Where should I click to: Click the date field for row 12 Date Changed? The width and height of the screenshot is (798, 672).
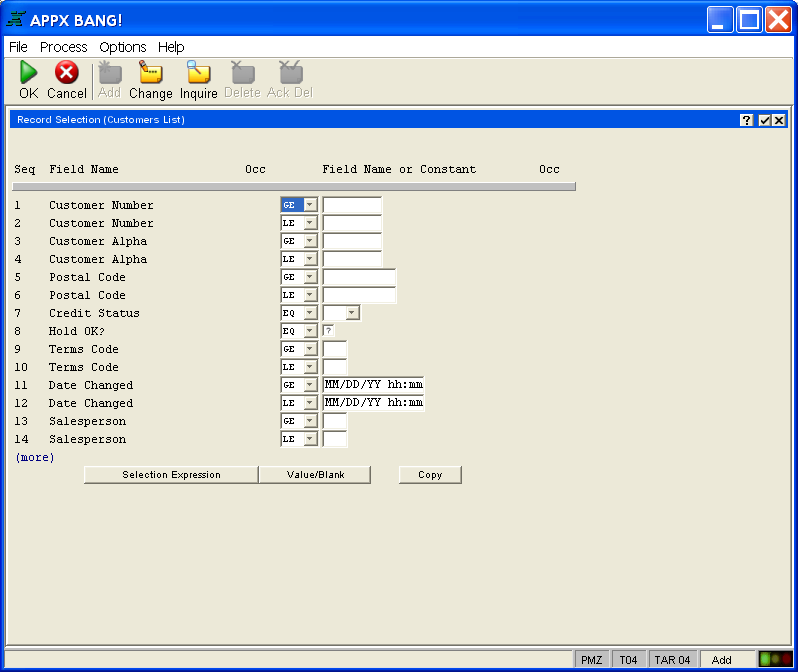coord(374,403)
